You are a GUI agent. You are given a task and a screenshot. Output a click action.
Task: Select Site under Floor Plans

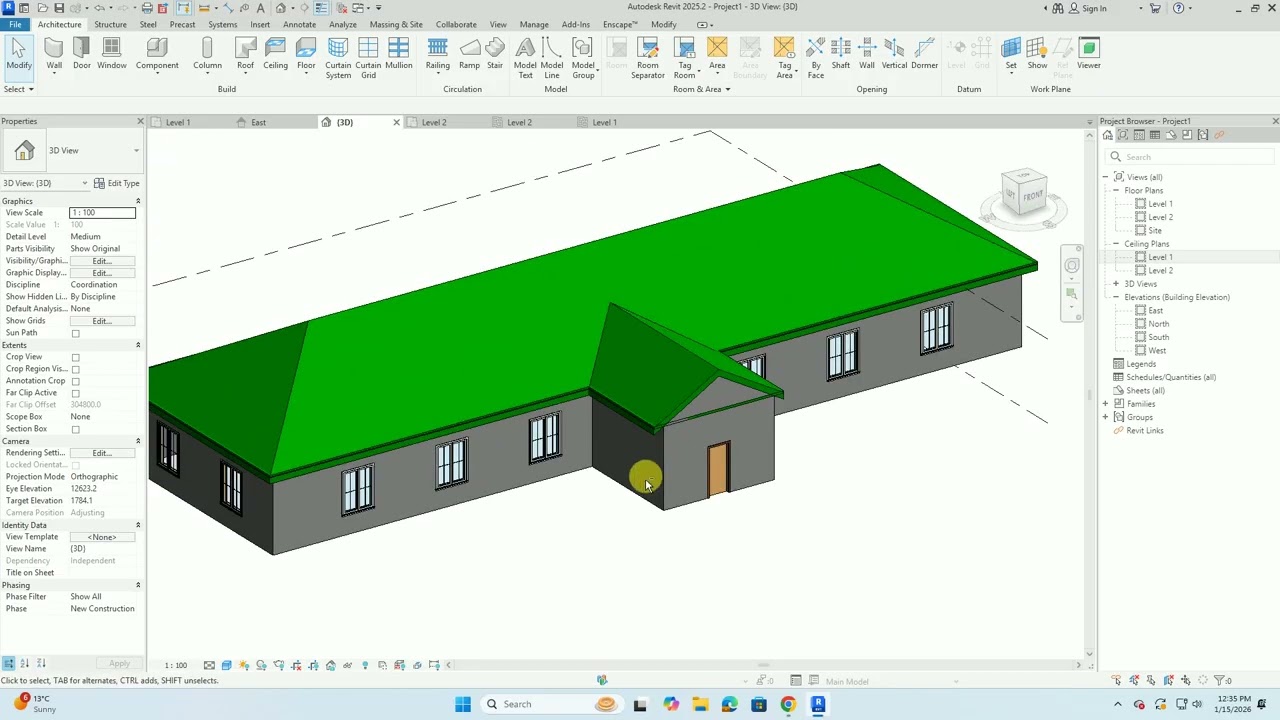click(1154, 230)
